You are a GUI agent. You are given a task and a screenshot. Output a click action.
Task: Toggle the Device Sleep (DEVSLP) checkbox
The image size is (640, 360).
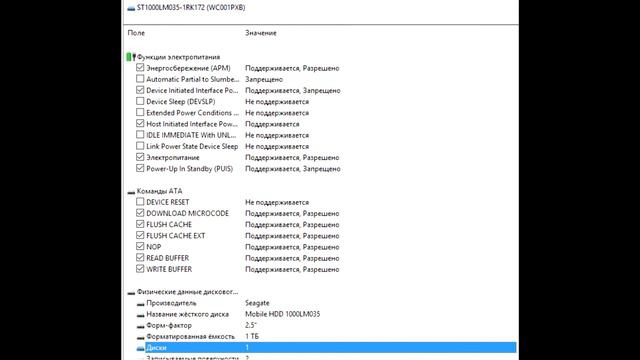[x=140, y=101]
